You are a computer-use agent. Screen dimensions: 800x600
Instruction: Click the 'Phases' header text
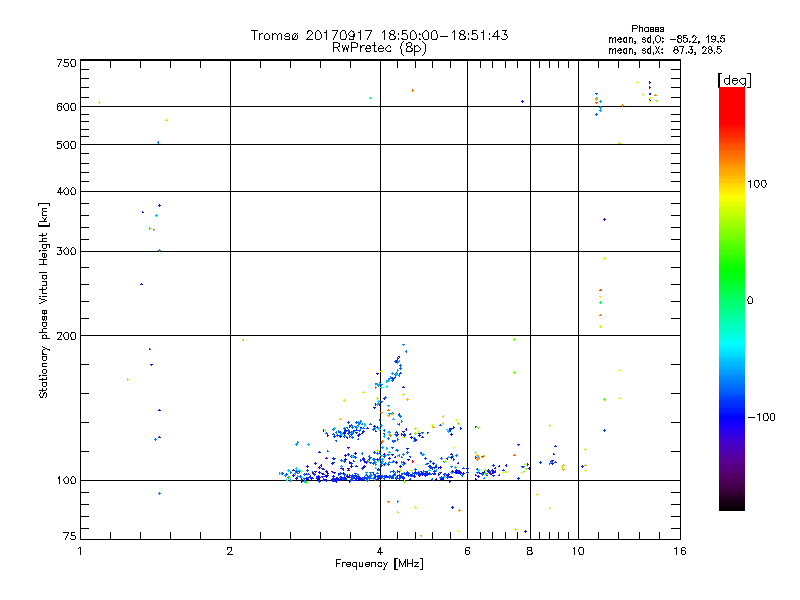pos(647,29)
